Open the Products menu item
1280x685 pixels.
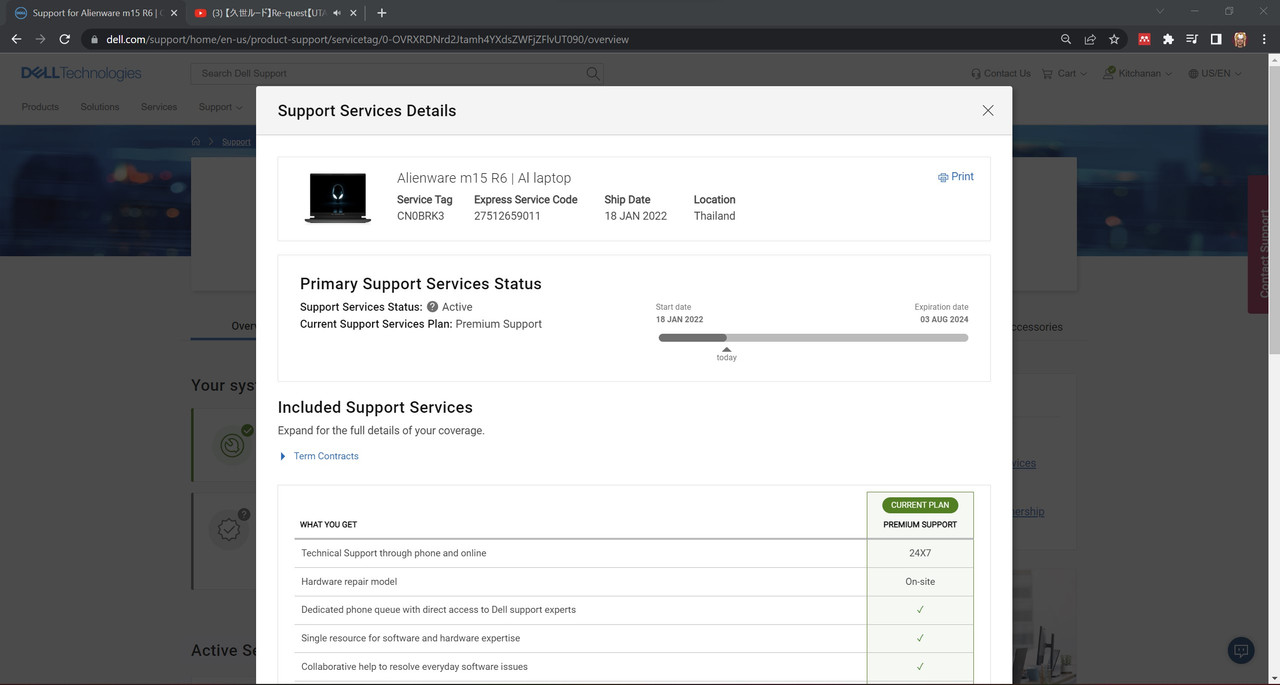[x=40, y=107]
